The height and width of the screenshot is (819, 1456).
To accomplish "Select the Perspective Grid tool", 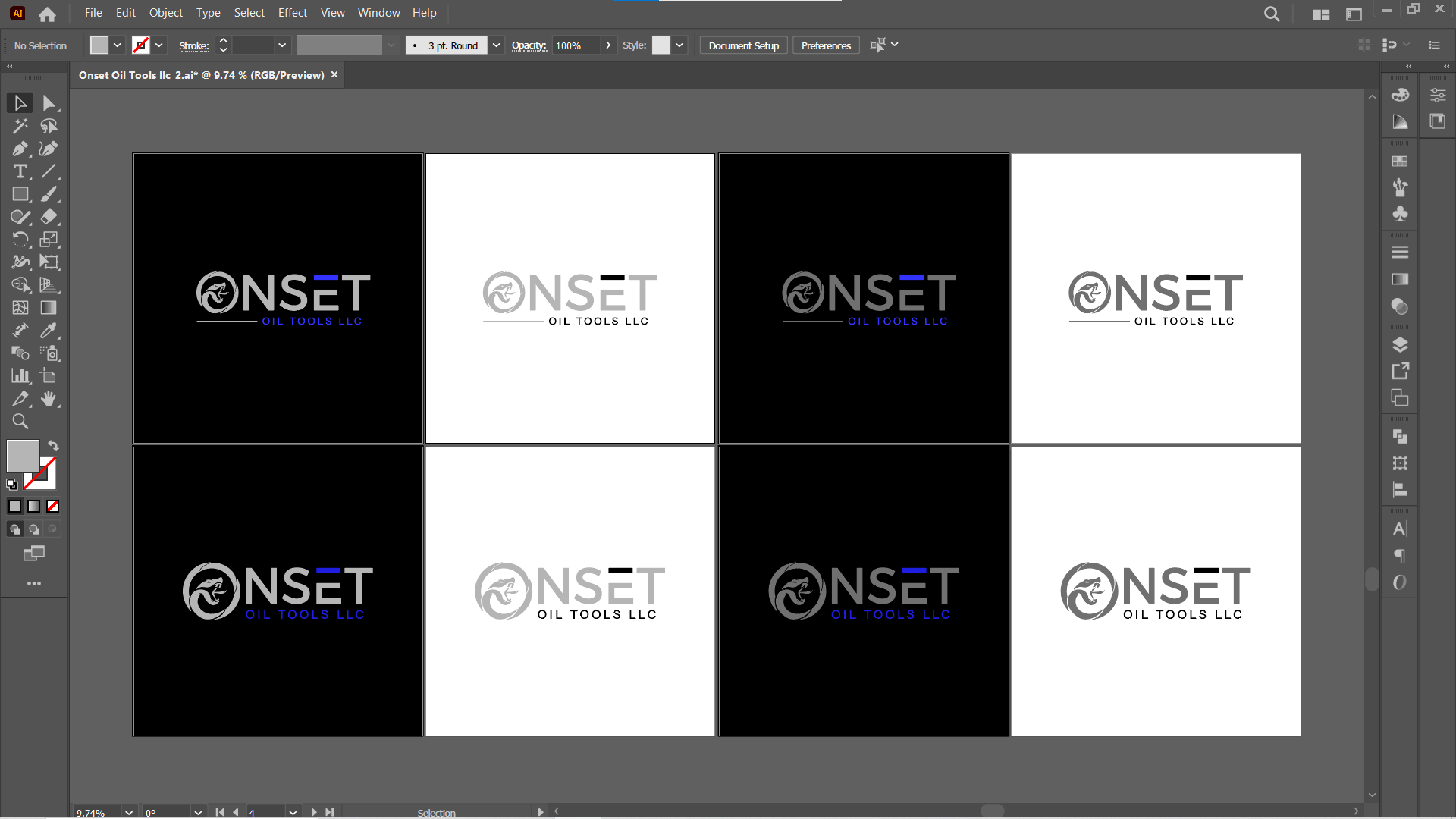I will (49, 285).
